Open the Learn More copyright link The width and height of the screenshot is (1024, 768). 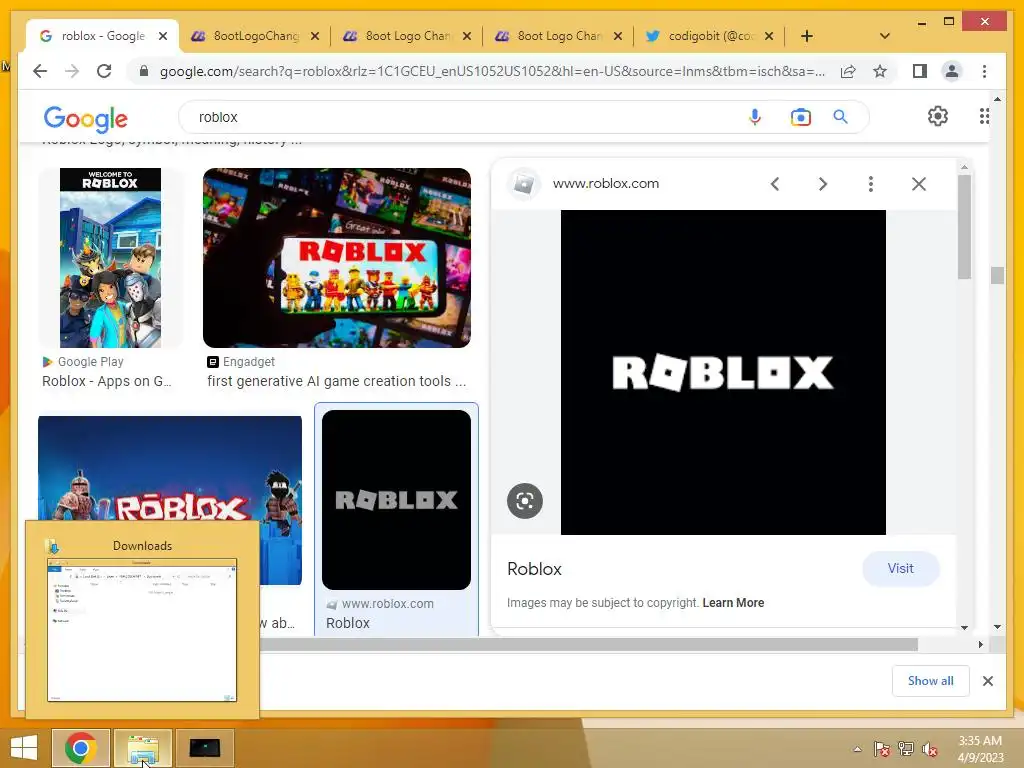(733, 603)
